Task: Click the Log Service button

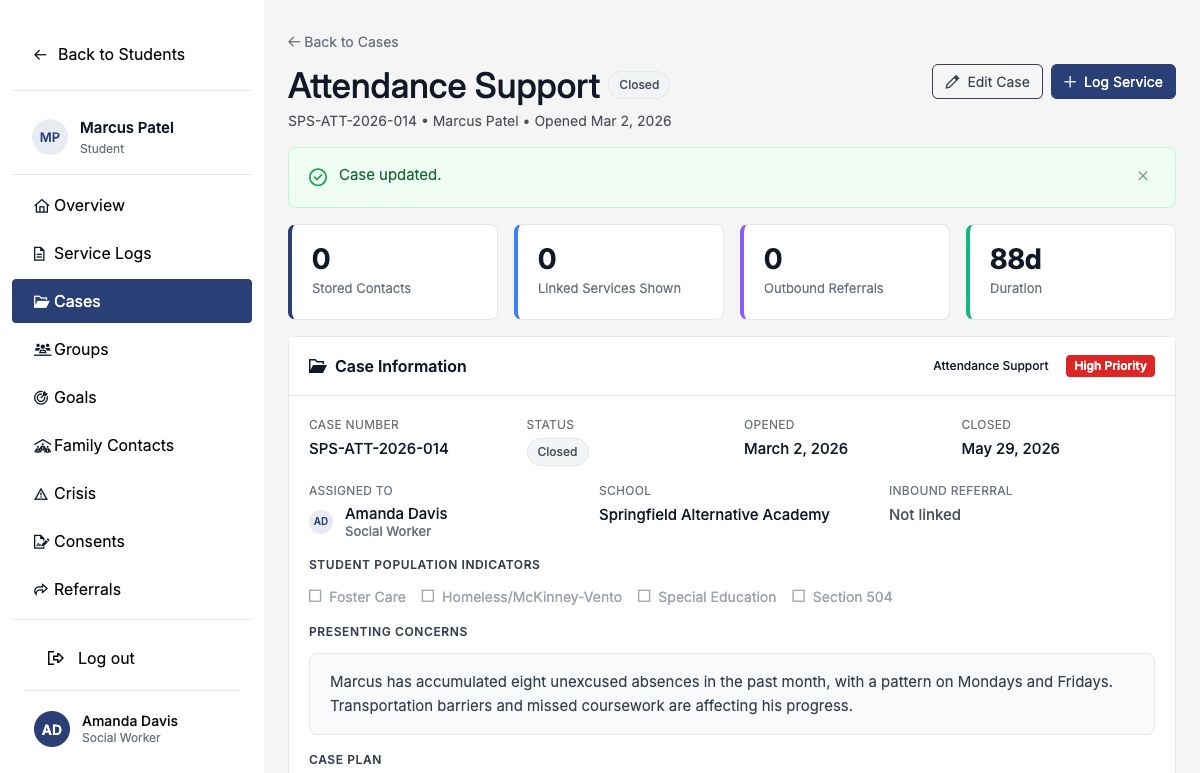Action: click(x=1113, y=82)
